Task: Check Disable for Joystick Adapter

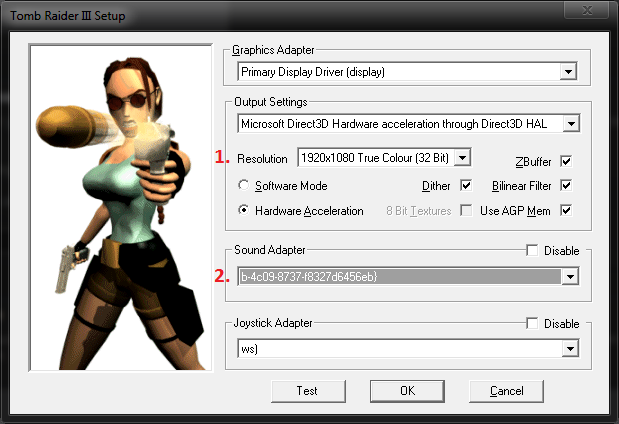Action: point(532,323)
